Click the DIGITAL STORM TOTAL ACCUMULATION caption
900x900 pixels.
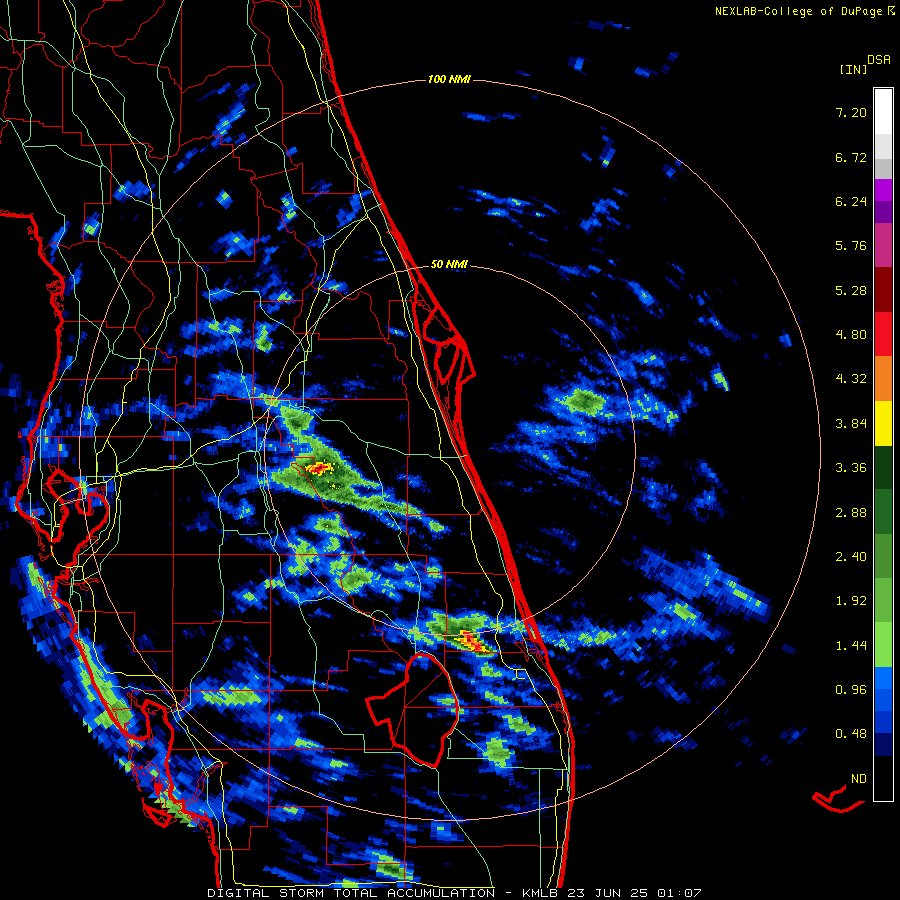click(351, 893)
